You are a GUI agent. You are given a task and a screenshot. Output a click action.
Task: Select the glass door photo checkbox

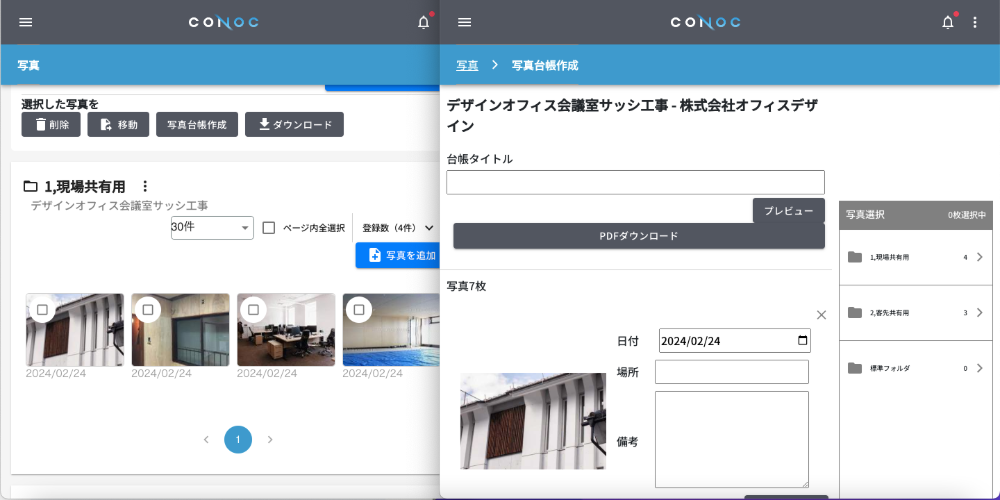[148, 309]
